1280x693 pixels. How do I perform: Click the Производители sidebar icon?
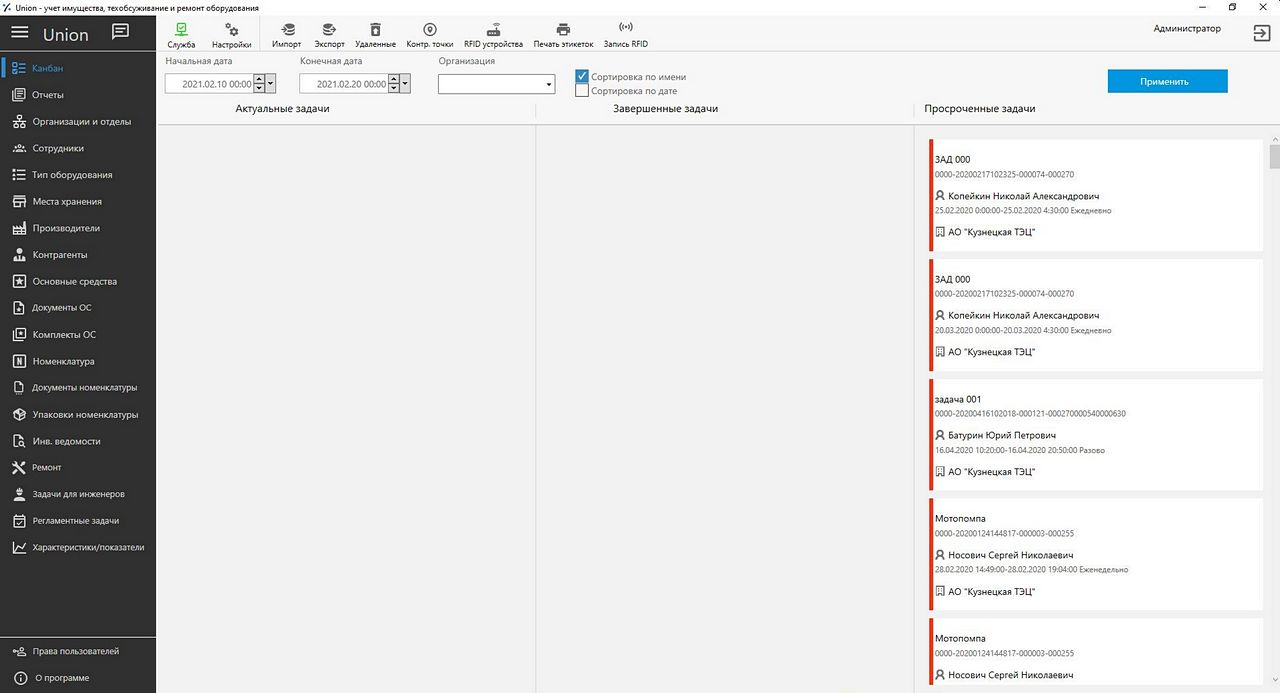pos(19,228)
